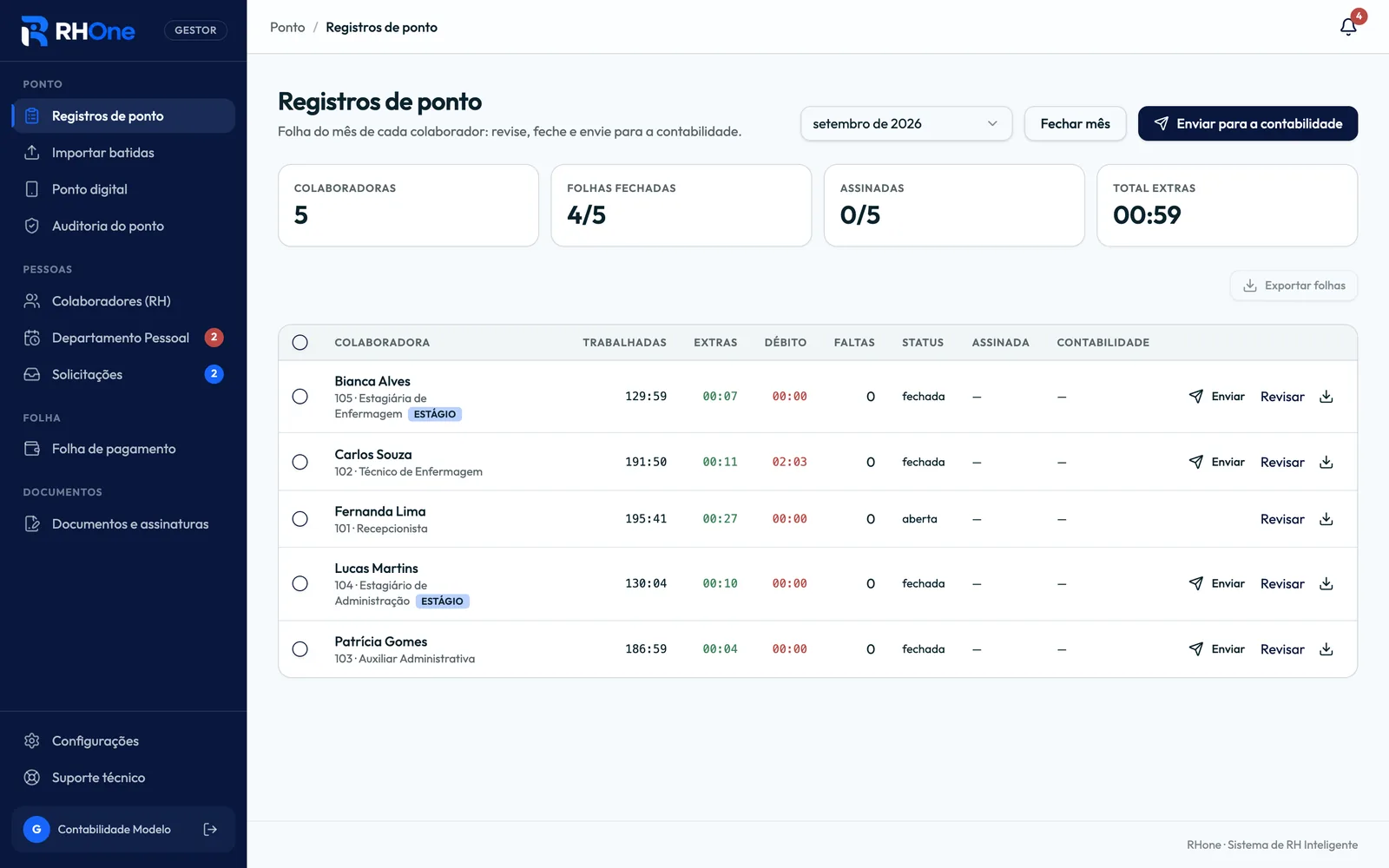1389x868 pixels.
Task: Download Lucas Martins's timesheet via download icon
Action: 1326,583
